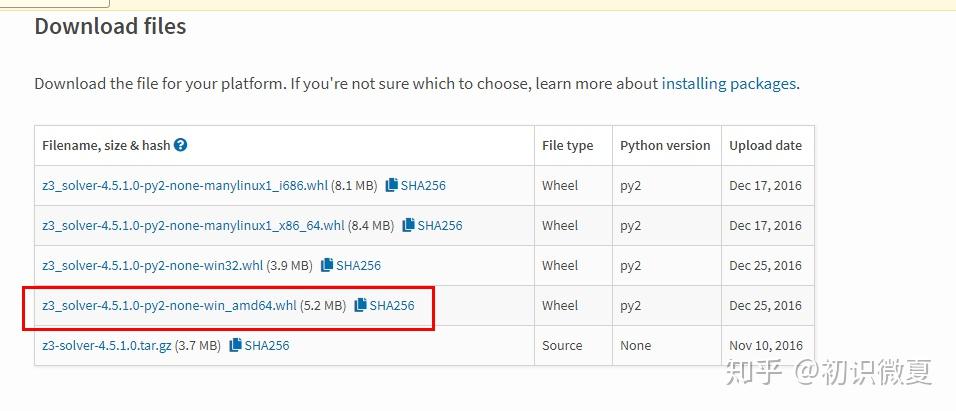Open the installing packages link
956x411 pixels.
[728, 83]
